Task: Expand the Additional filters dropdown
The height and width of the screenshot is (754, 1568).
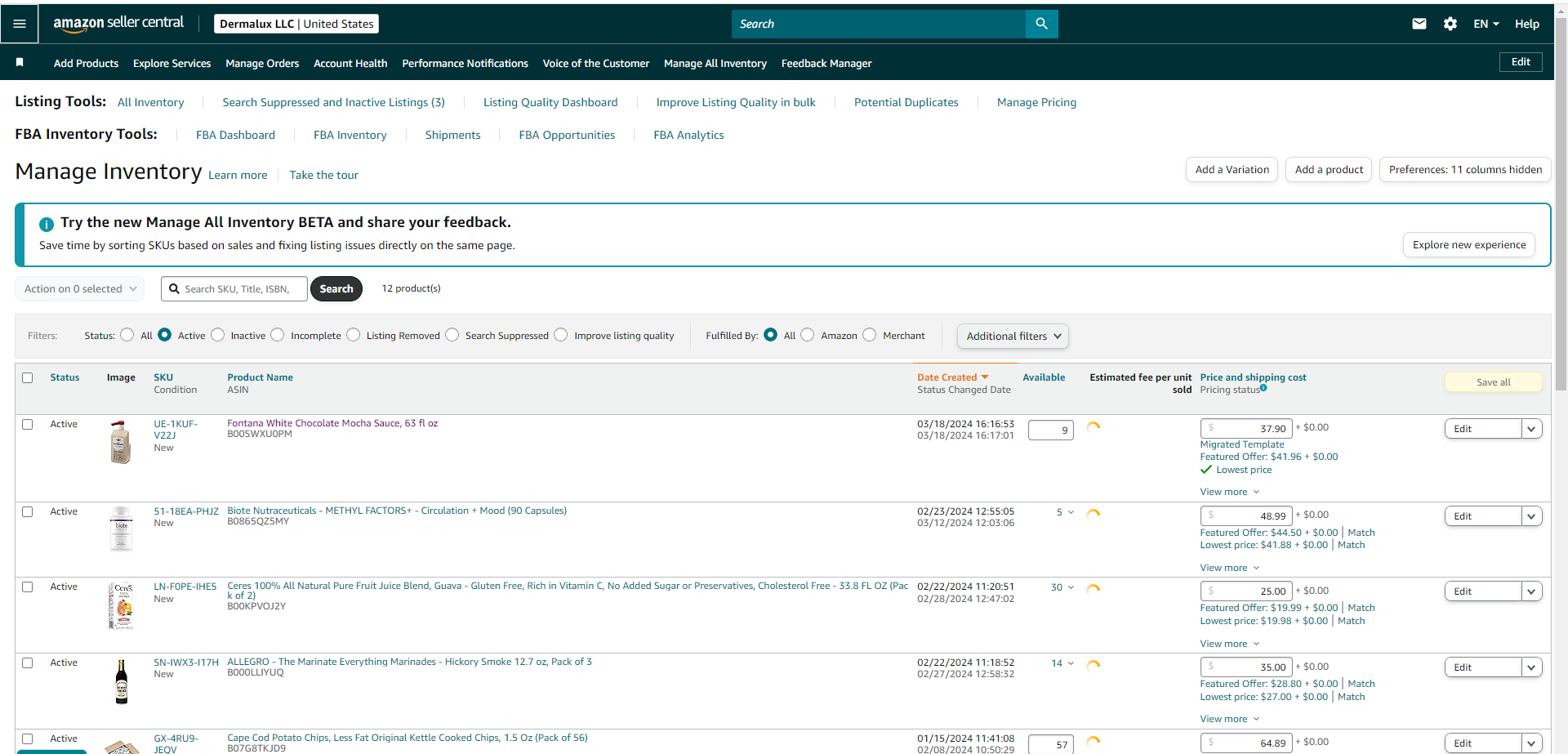Action: pos(1013,336)
